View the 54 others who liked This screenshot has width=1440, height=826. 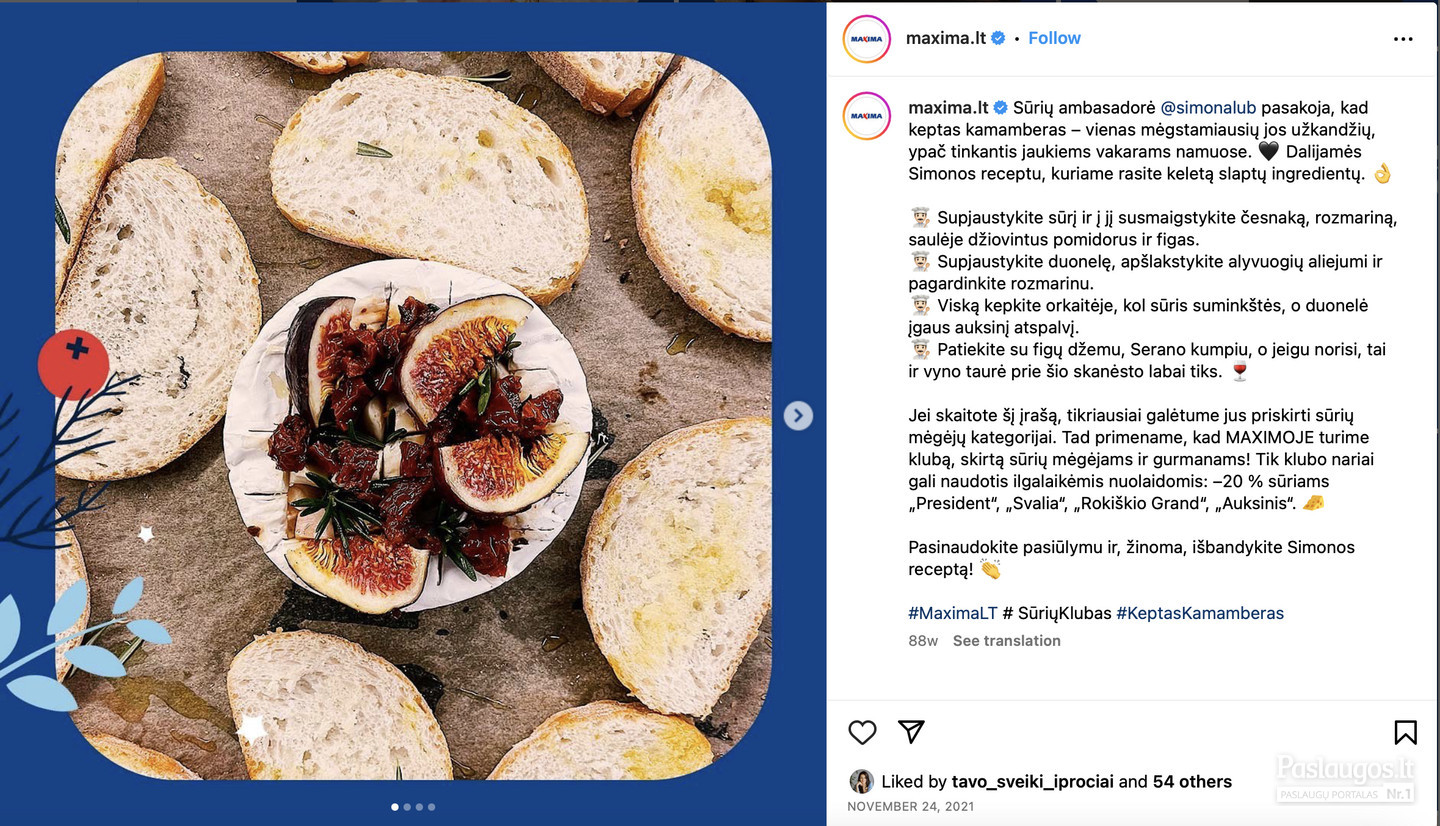(1193, 782)
